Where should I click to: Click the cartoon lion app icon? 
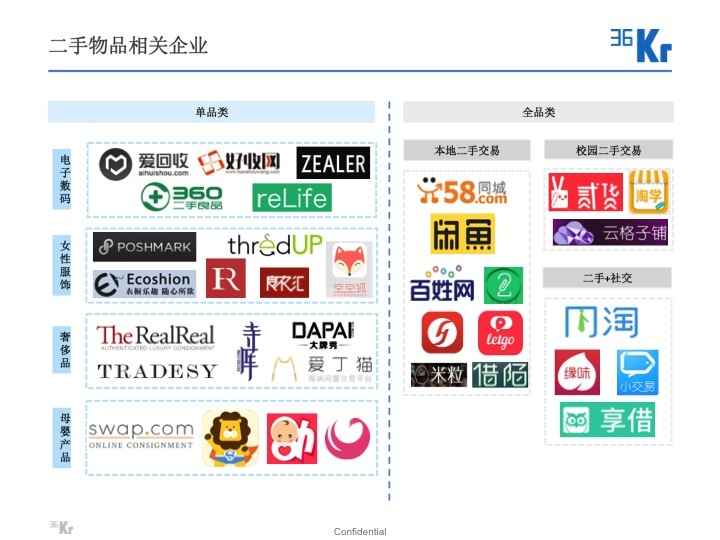coord(230,438)
